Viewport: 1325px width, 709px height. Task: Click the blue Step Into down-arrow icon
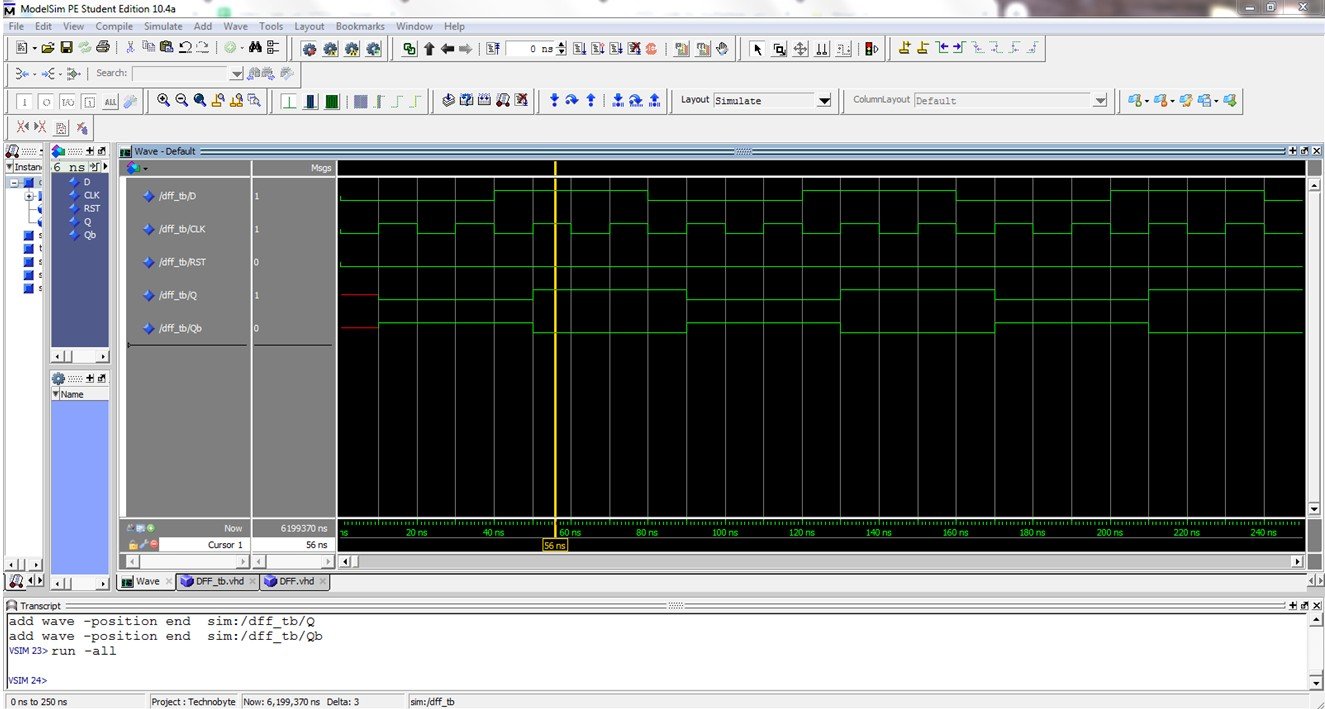pos(553,100)
